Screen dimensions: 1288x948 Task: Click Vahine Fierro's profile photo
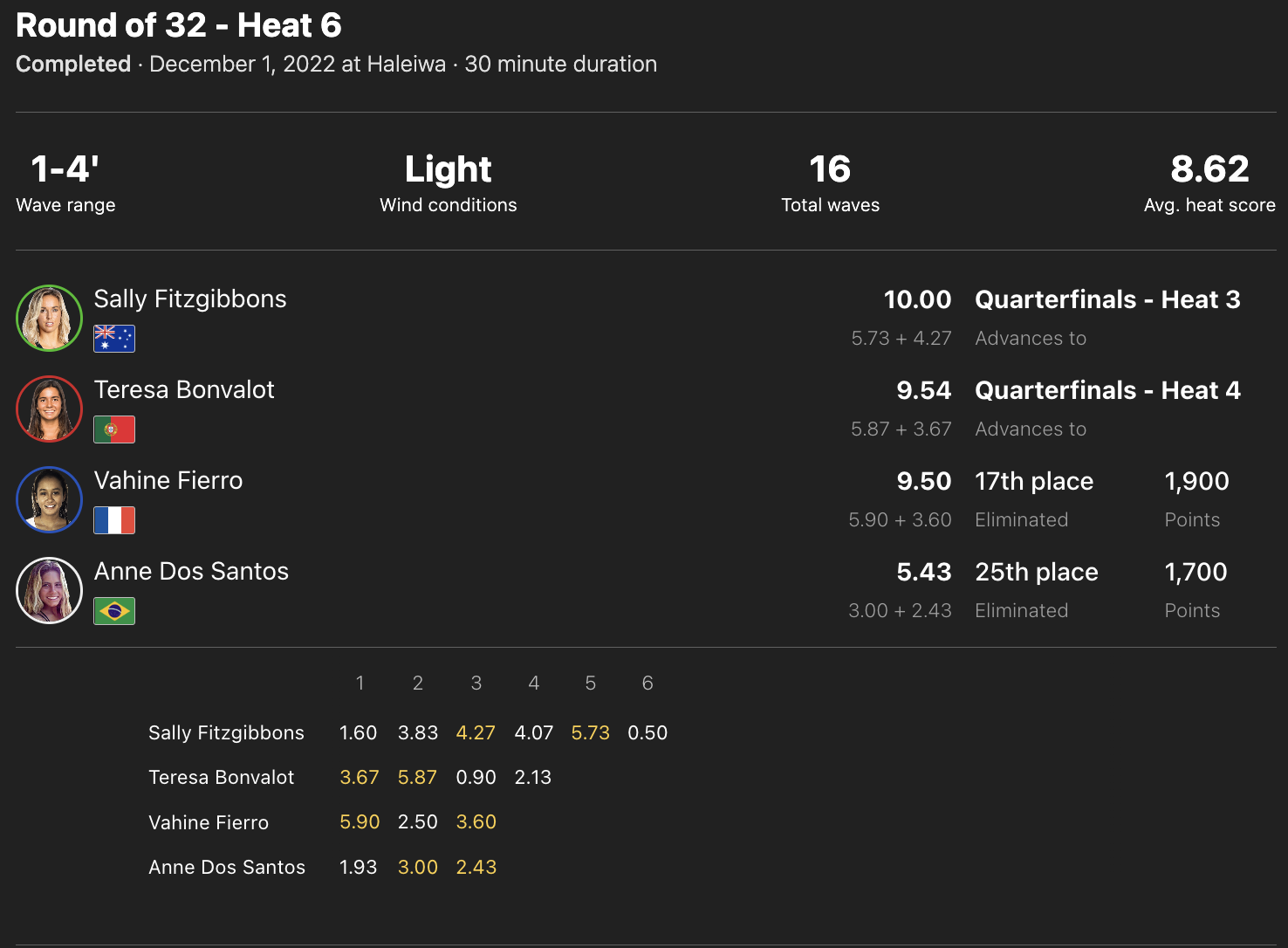pos(49,500)
